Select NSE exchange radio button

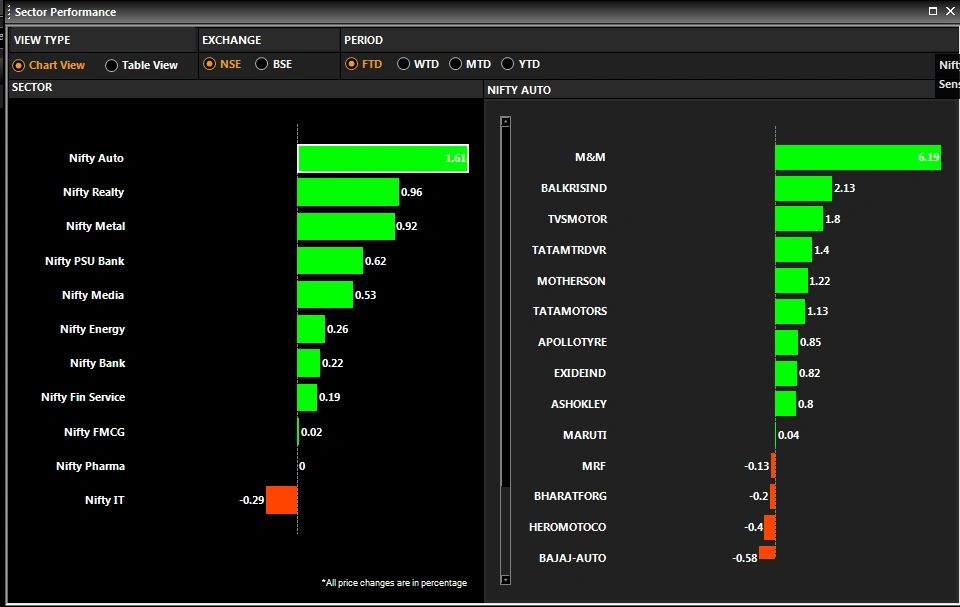210,64
